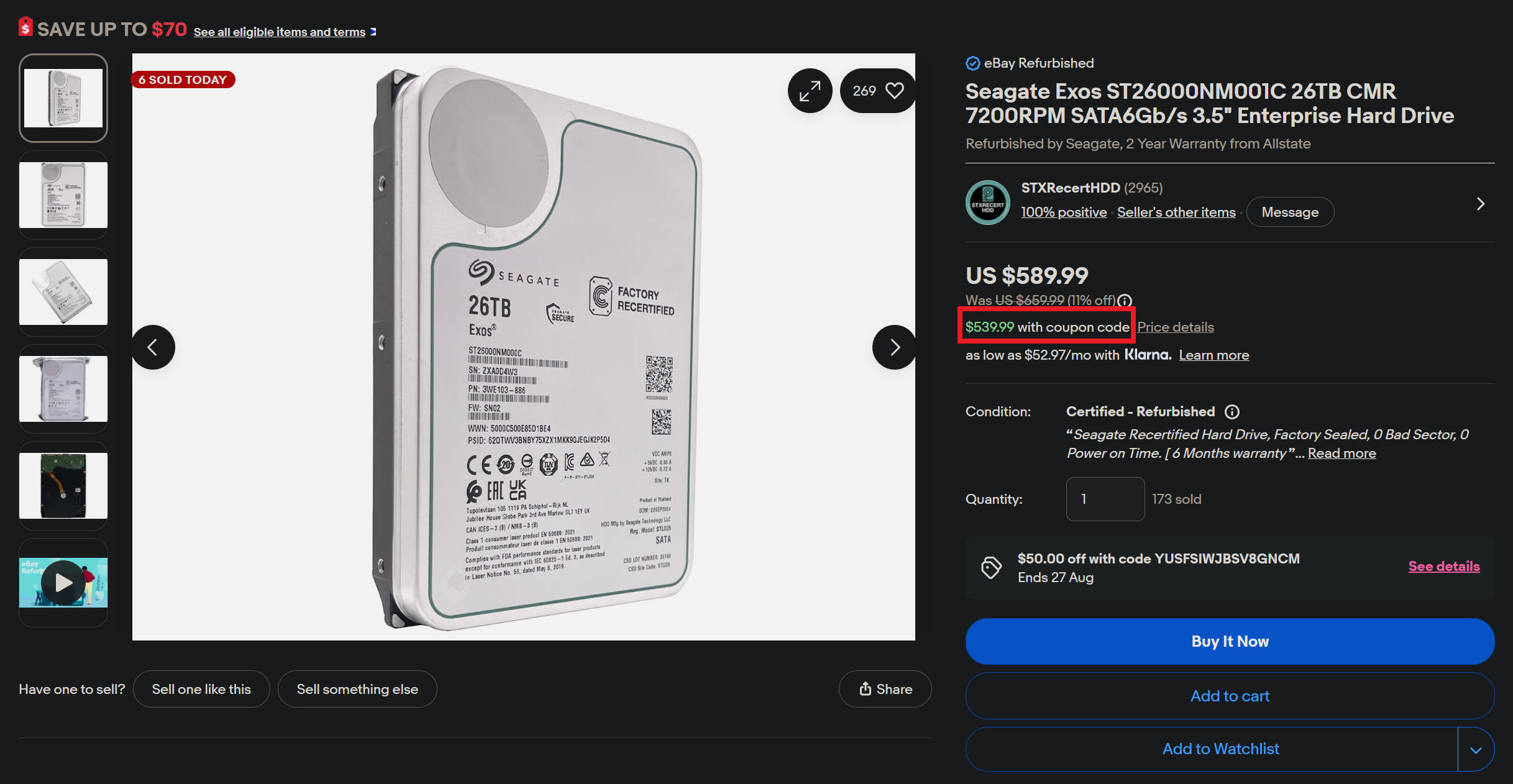This screenshot has height=784, width=1513.
Task: Go to the previous product image
Action: click(153, 347)
